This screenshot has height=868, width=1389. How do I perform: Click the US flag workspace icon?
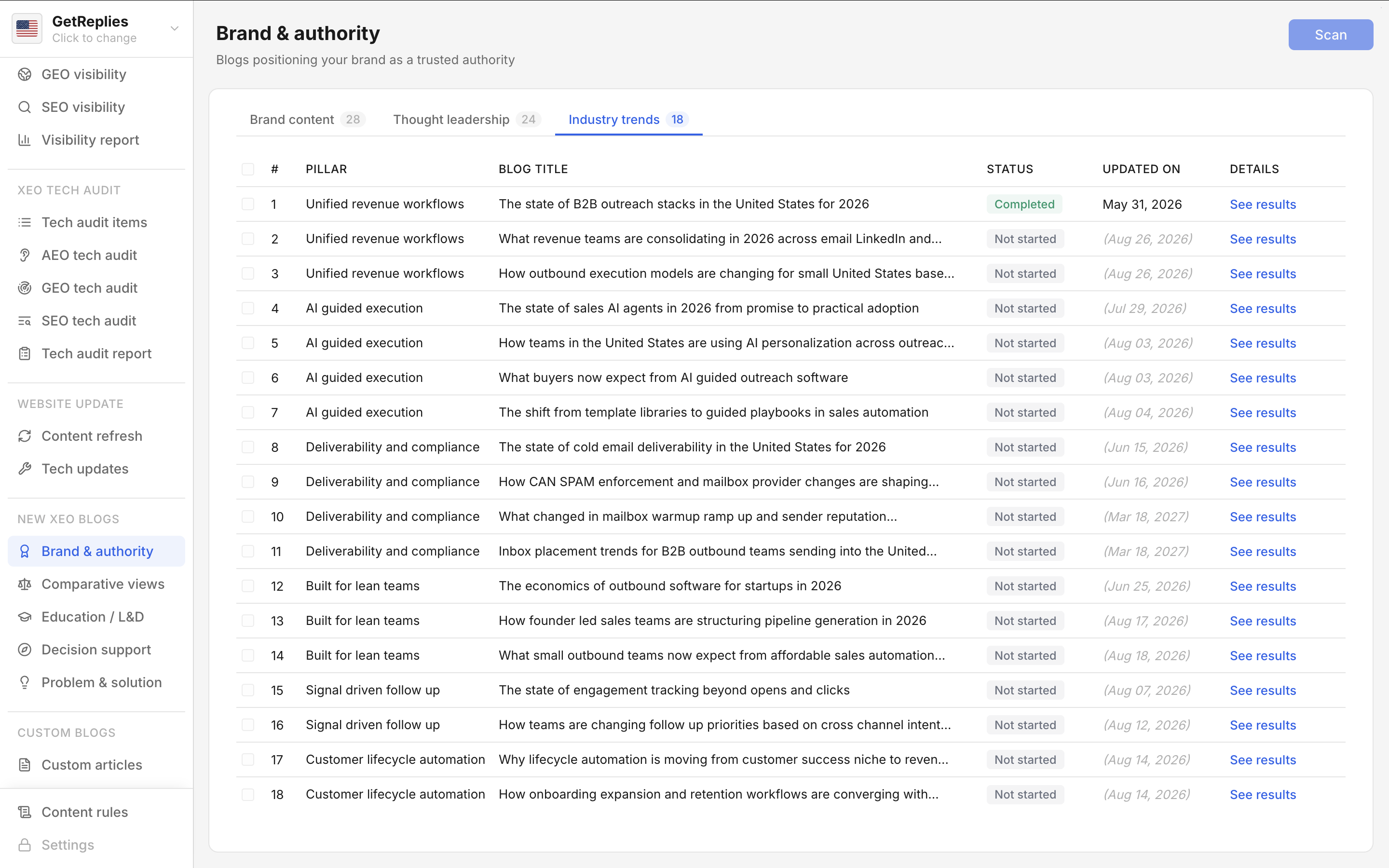pyautogui.click(x=27, y=29)
